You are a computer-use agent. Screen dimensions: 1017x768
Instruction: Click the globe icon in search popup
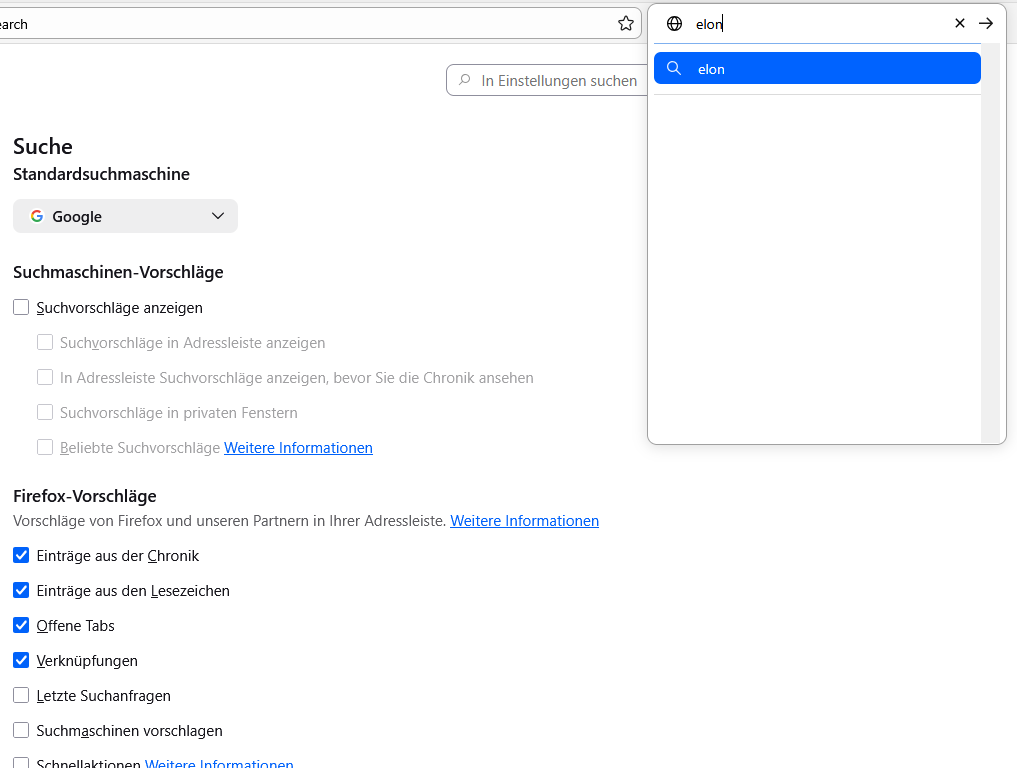coord(675,23)
